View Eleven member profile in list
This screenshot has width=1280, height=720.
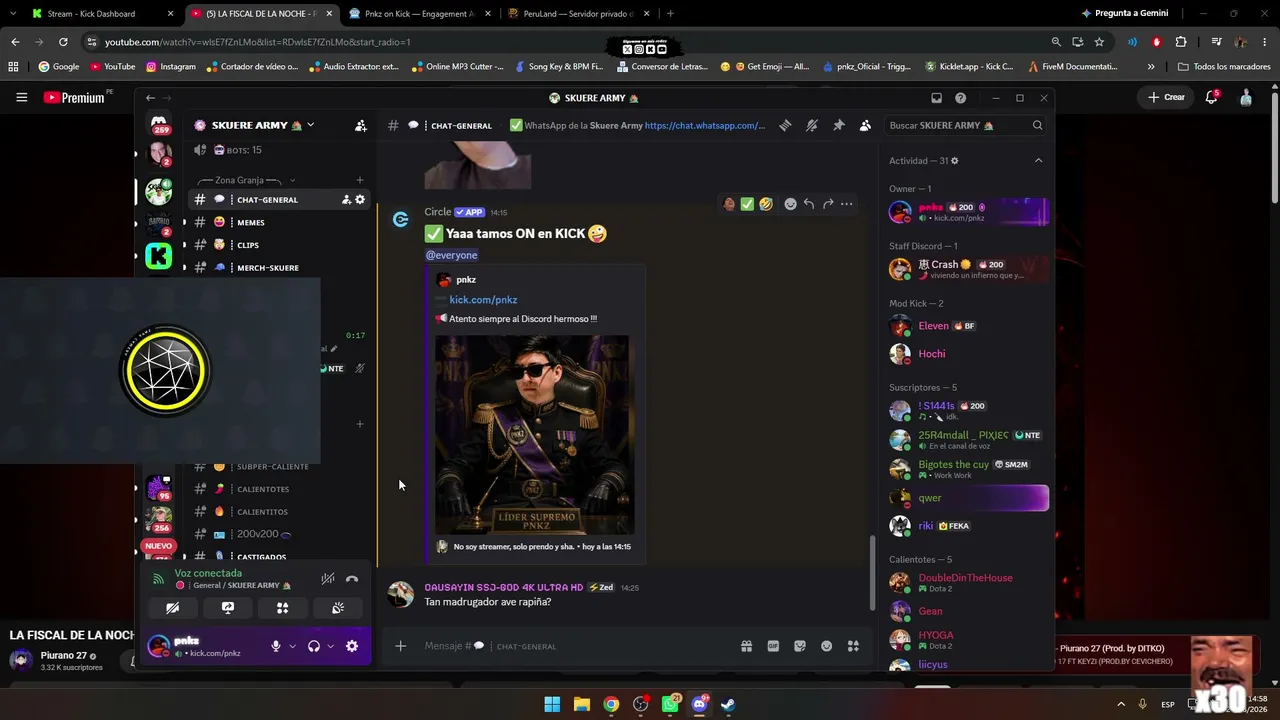point(968,326)
